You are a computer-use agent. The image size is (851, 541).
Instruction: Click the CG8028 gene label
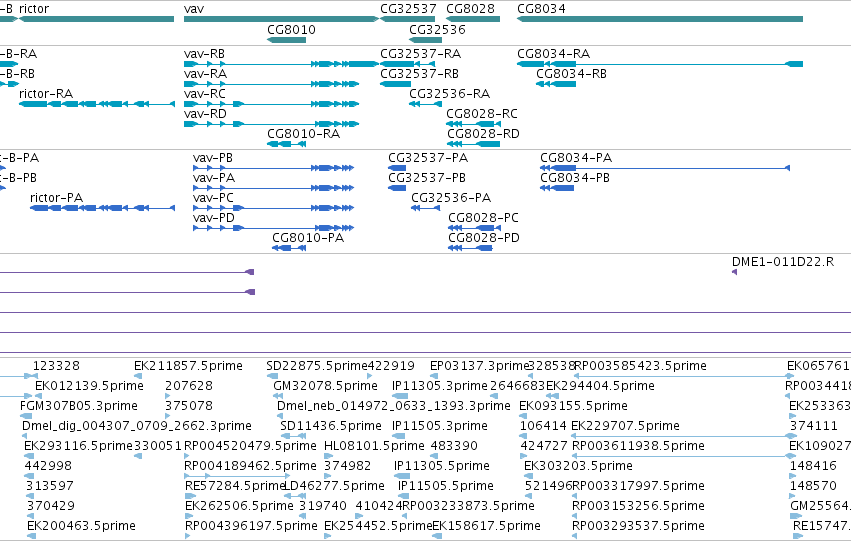coord(471,9)
